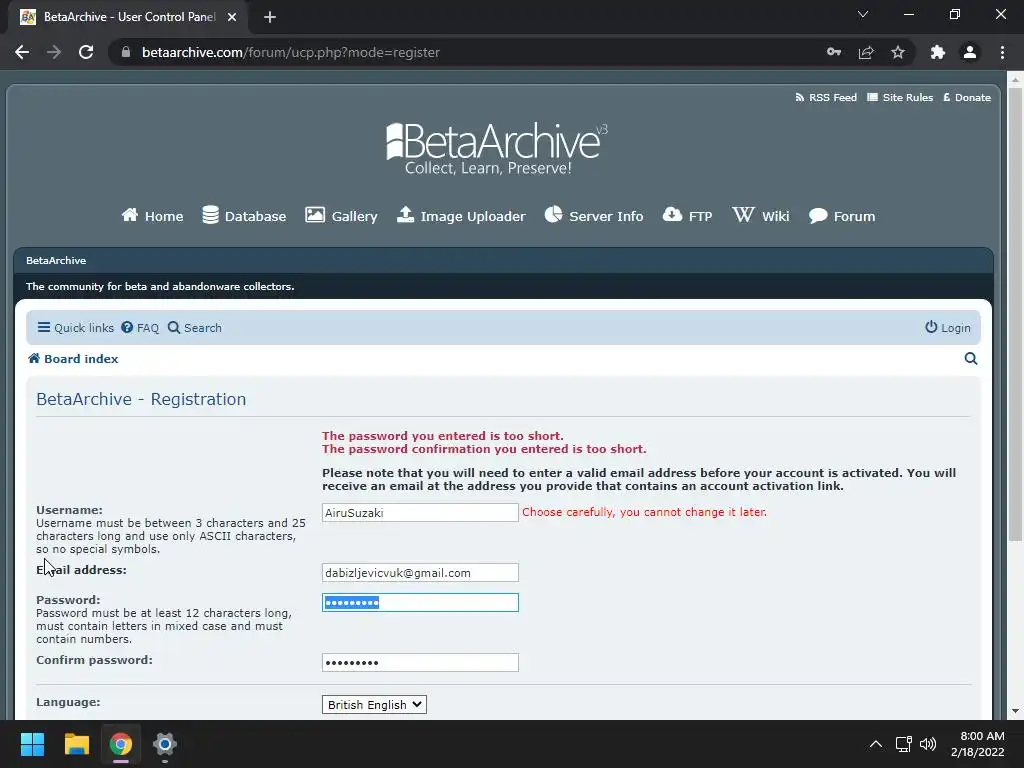Image resolution: width=1024 pixels, height=768 pixels.
Task: View the site lock info icon
Action: point(126,52)
